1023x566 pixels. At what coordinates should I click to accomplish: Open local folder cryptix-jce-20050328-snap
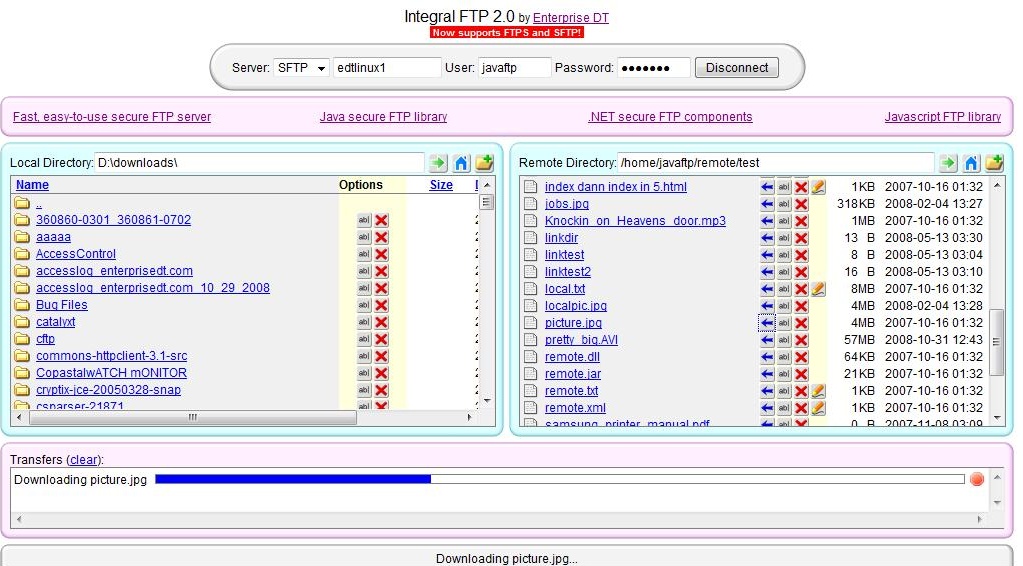(108, 390)
